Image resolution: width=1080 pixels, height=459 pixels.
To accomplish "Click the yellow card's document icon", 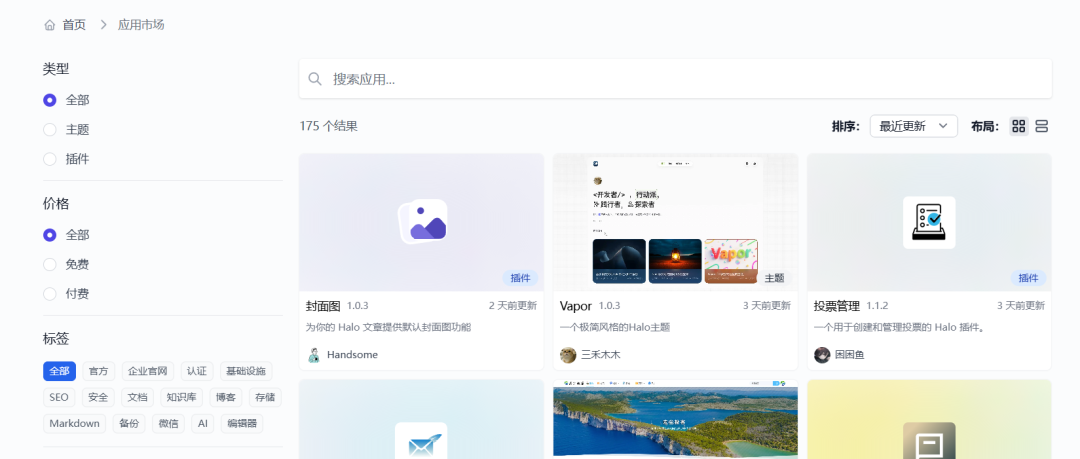I will click(x=929, y=441).
